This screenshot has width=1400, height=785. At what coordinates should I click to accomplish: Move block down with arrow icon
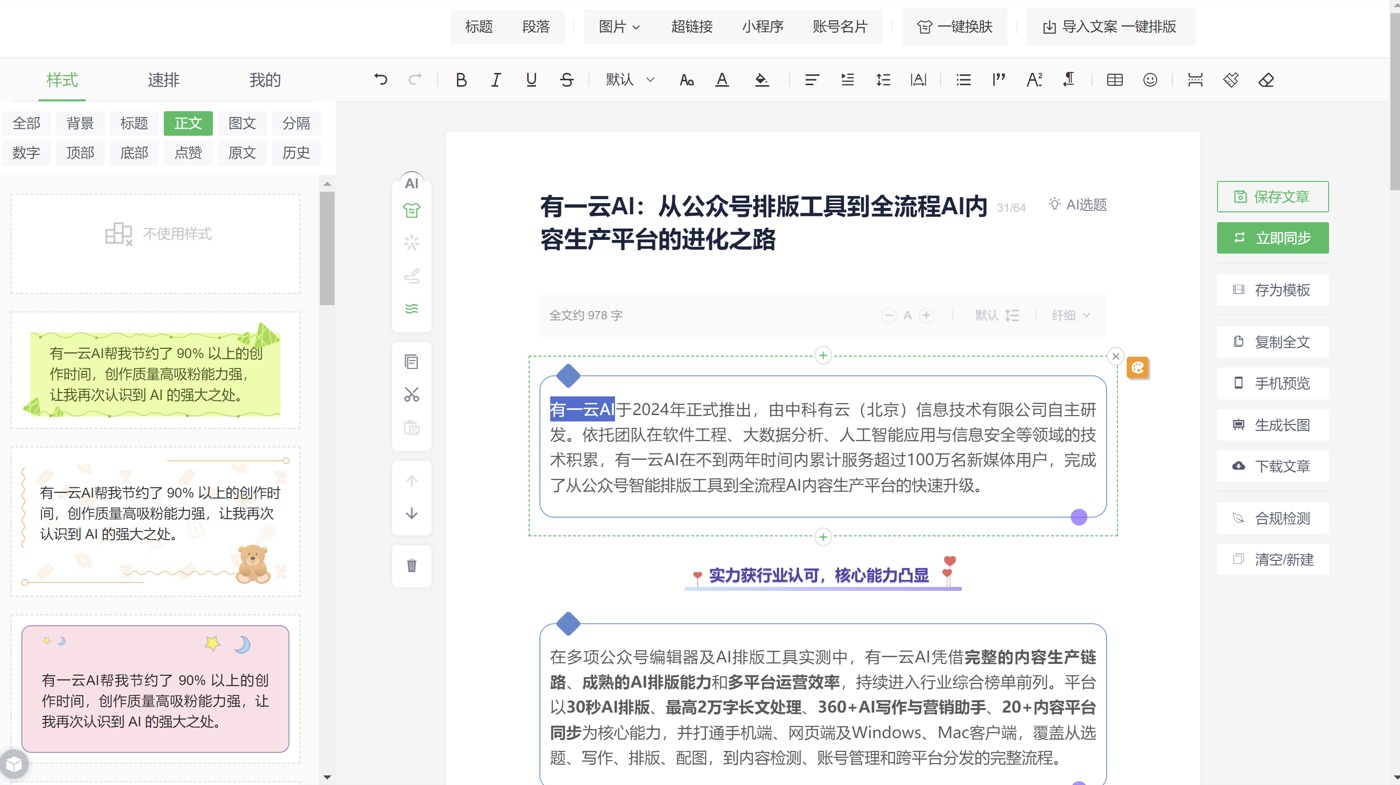(411, 514)
